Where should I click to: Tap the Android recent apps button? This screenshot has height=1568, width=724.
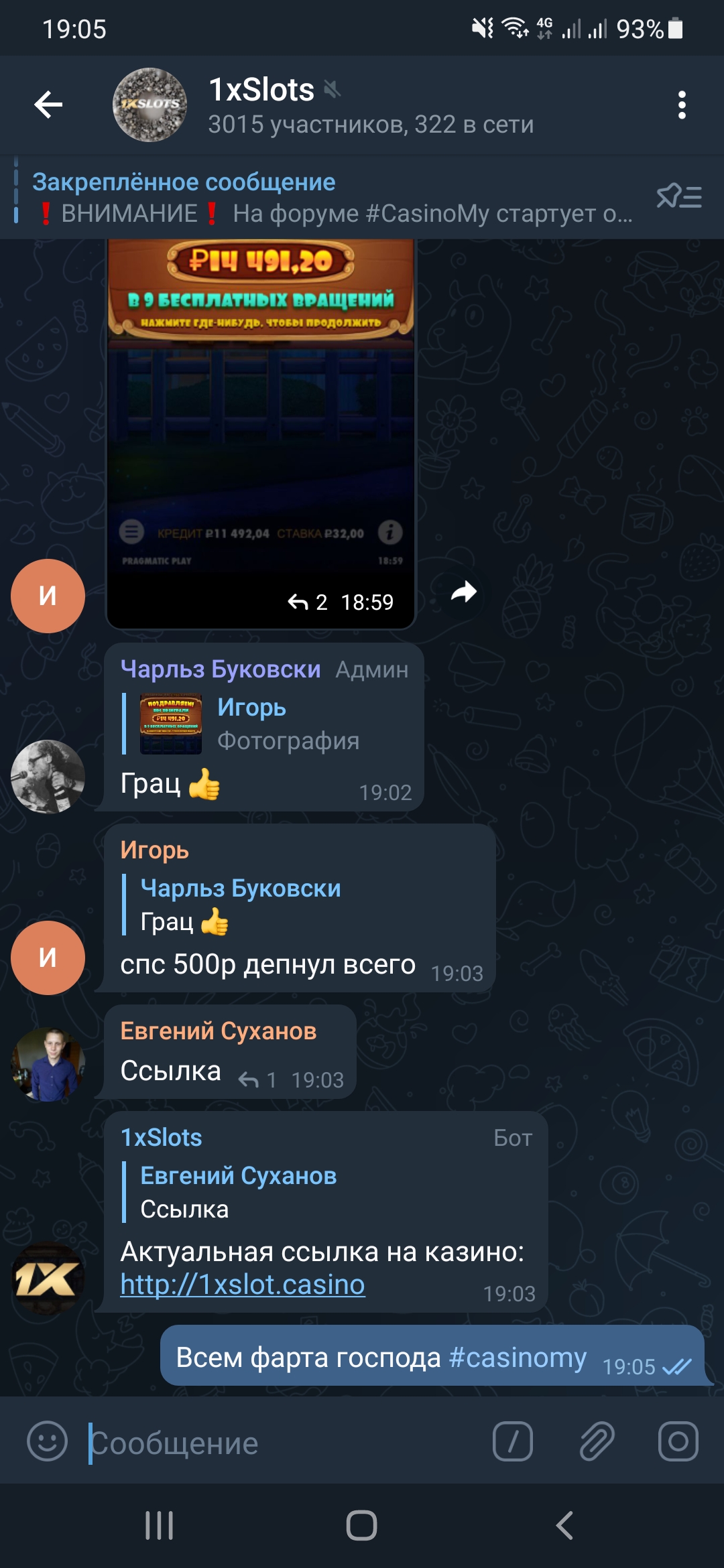[160, 1526]
